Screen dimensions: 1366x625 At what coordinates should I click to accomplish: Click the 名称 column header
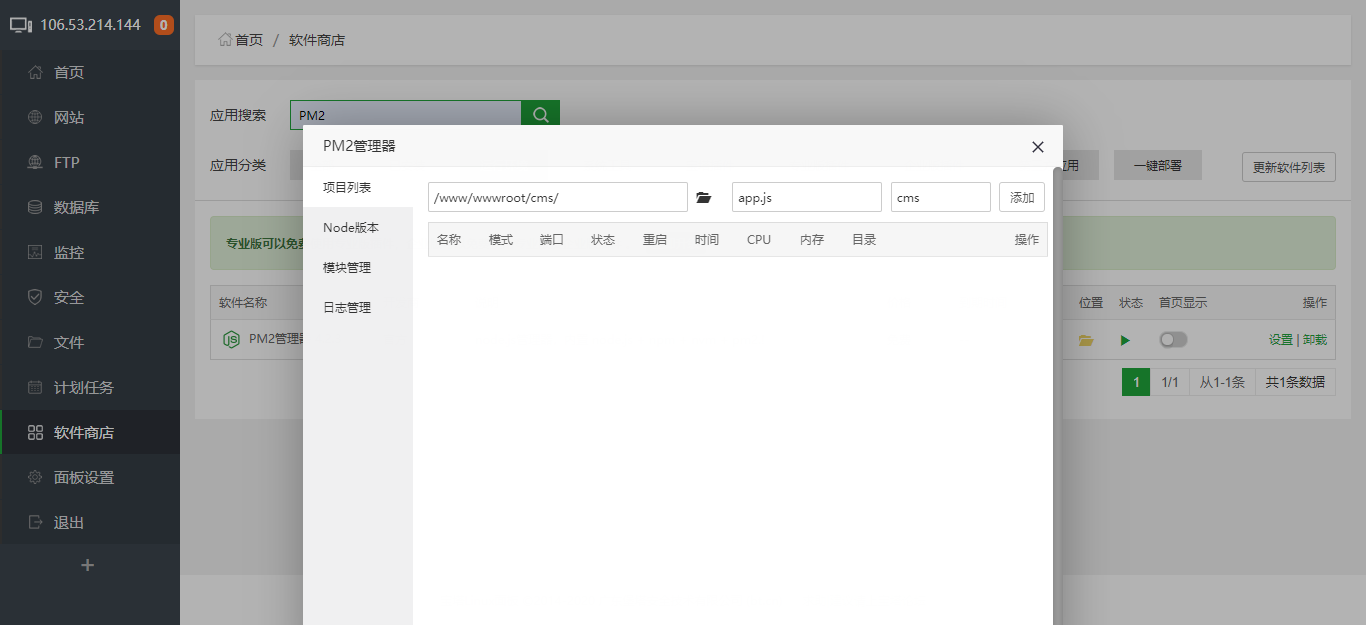point(449,240)
